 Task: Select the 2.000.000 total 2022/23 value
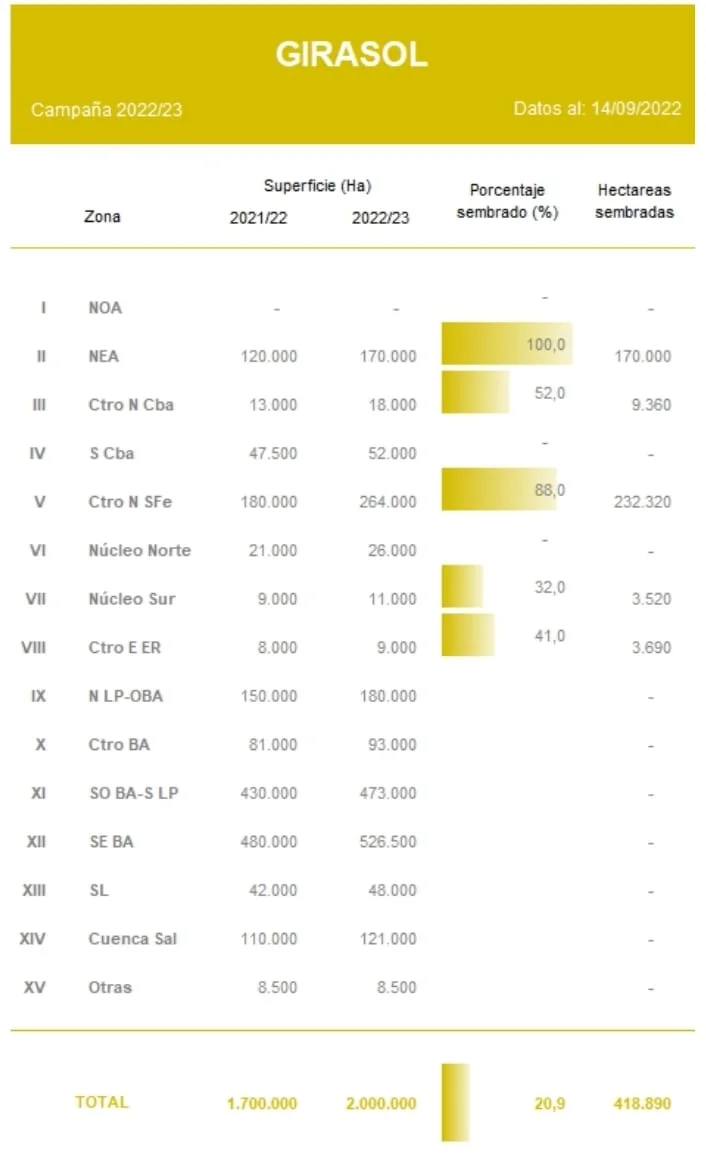tap(381, 1103)
